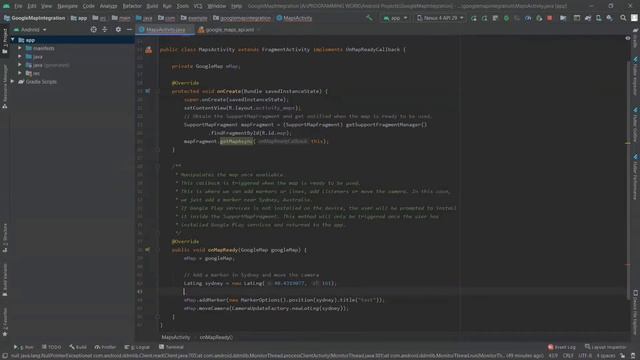Expand the java (generated) folder
The image size is (640, 360).
[20, 65]
